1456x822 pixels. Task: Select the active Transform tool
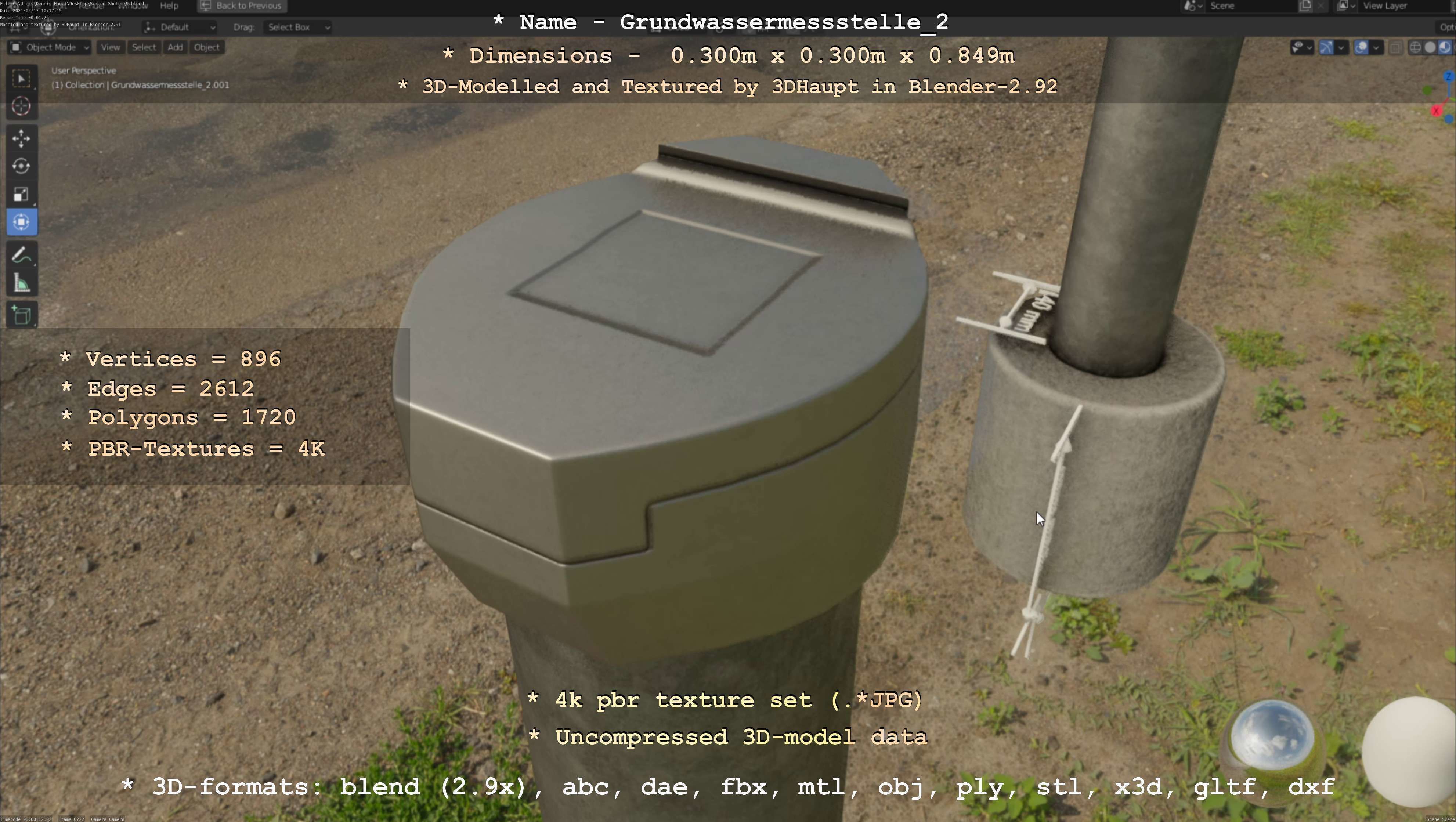tap(21, 222)
